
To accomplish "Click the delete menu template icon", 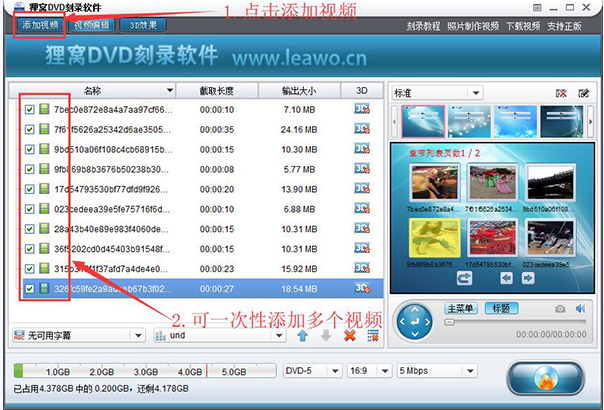I will [561, 93].
